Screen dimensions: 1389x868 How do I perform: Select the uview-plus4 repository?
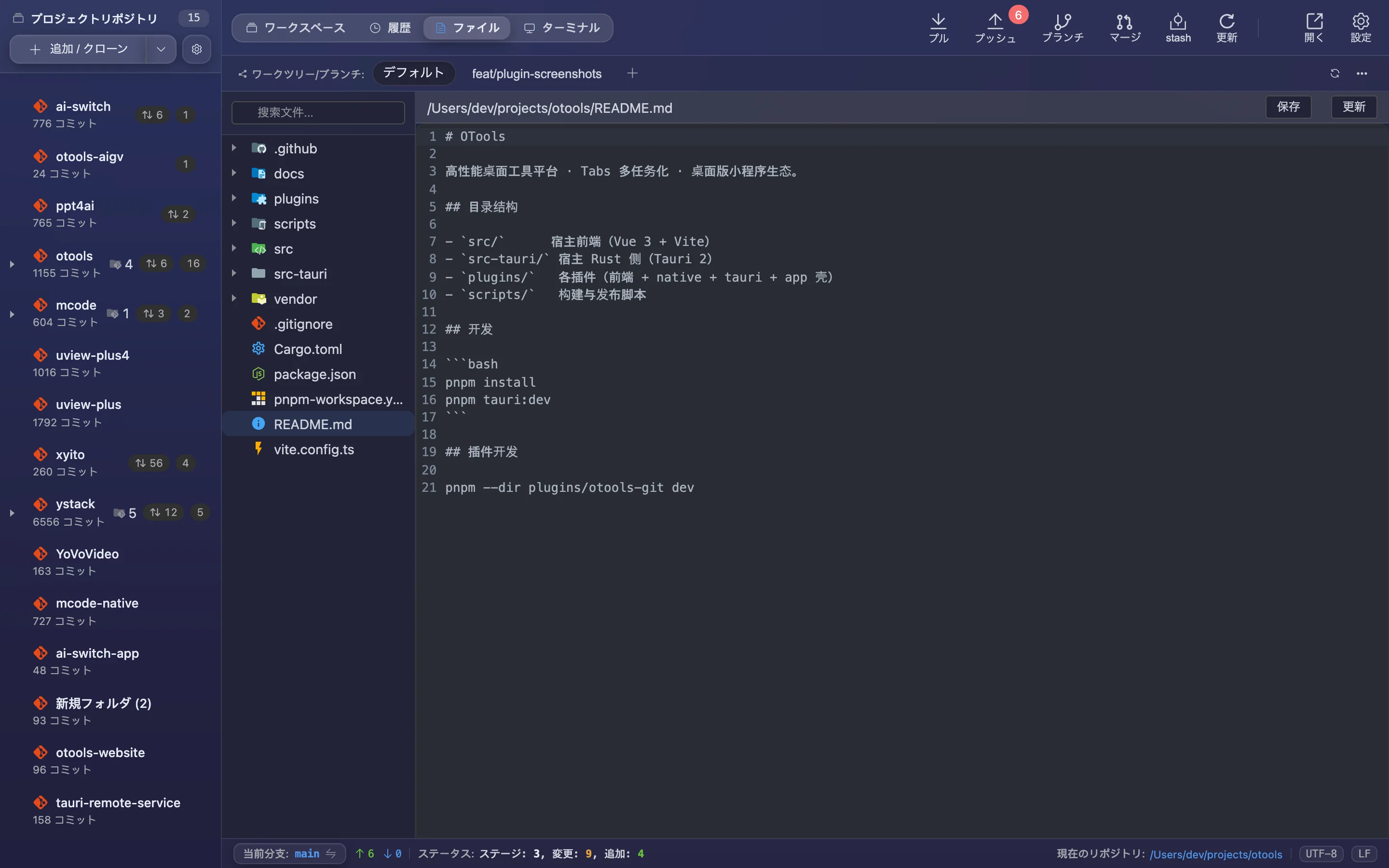coord(110,364)
